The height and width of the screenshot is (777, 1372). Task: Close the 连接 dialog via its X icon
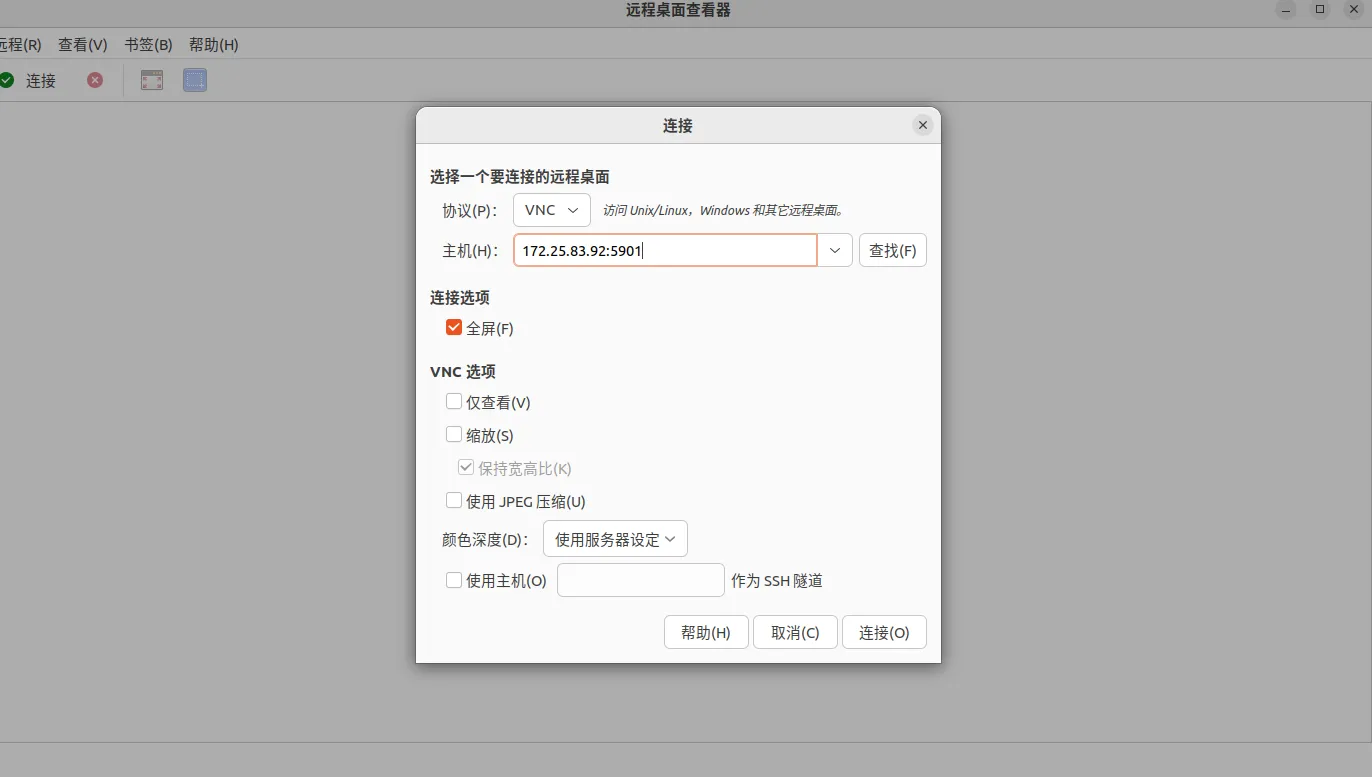(922, 124)
